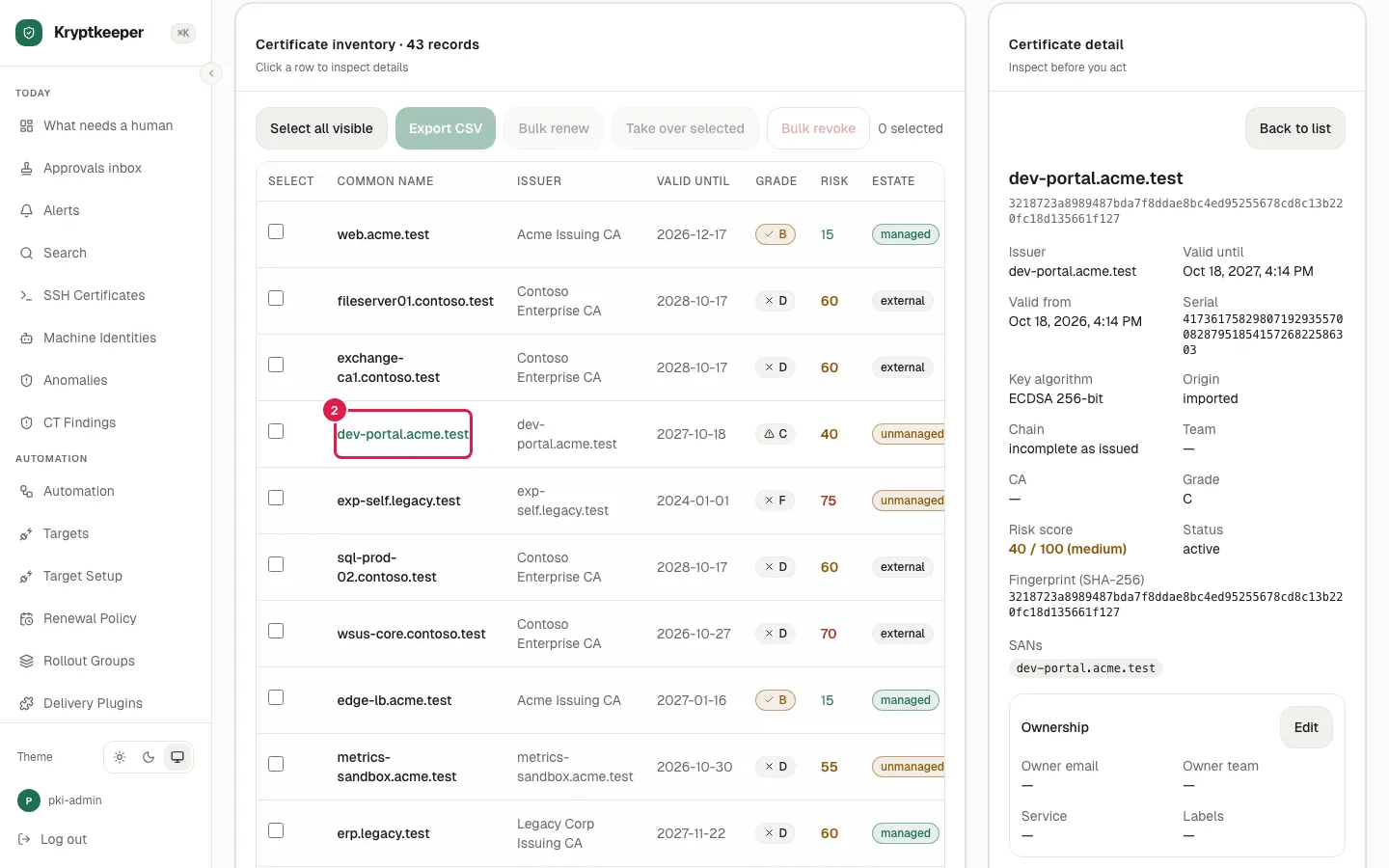Viewport: 1389px width, 868px height.
Task: Tick the checkbox for erp.legacy.test
Action: [276, 830]
